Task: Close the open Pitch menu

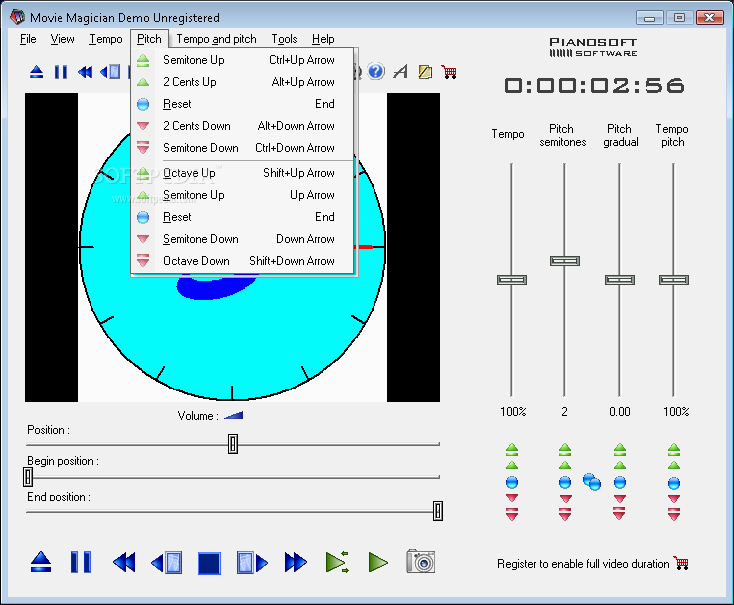Action: pos(149,39)
